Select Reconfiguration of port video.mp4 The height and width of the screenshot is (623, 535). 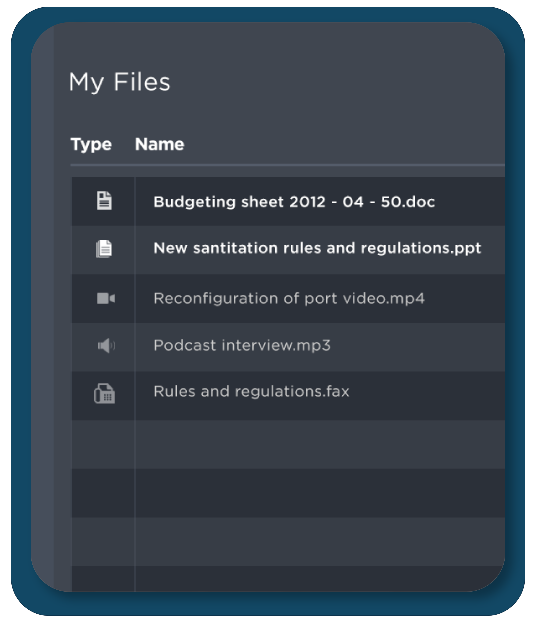click(289, 298)
